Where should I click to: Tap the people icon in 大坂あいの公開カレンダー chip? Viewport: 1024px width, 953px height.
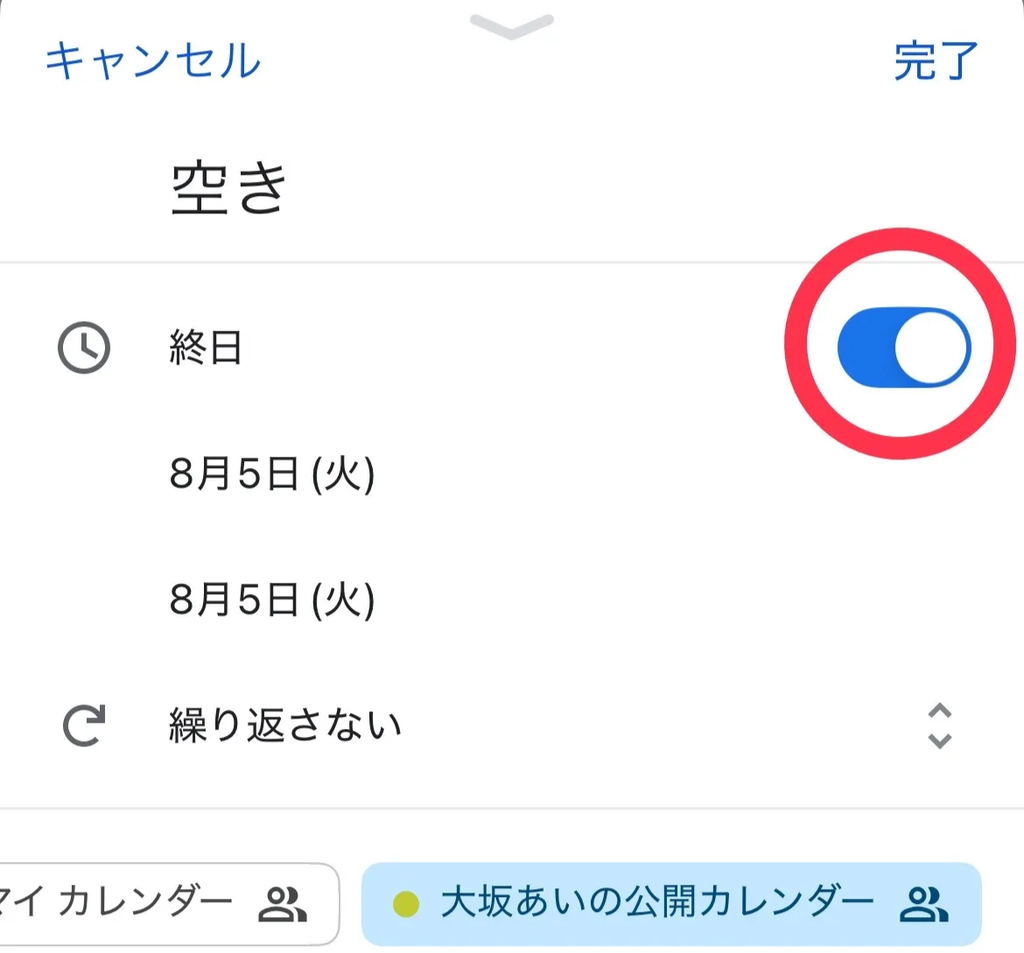coord(924,904)
